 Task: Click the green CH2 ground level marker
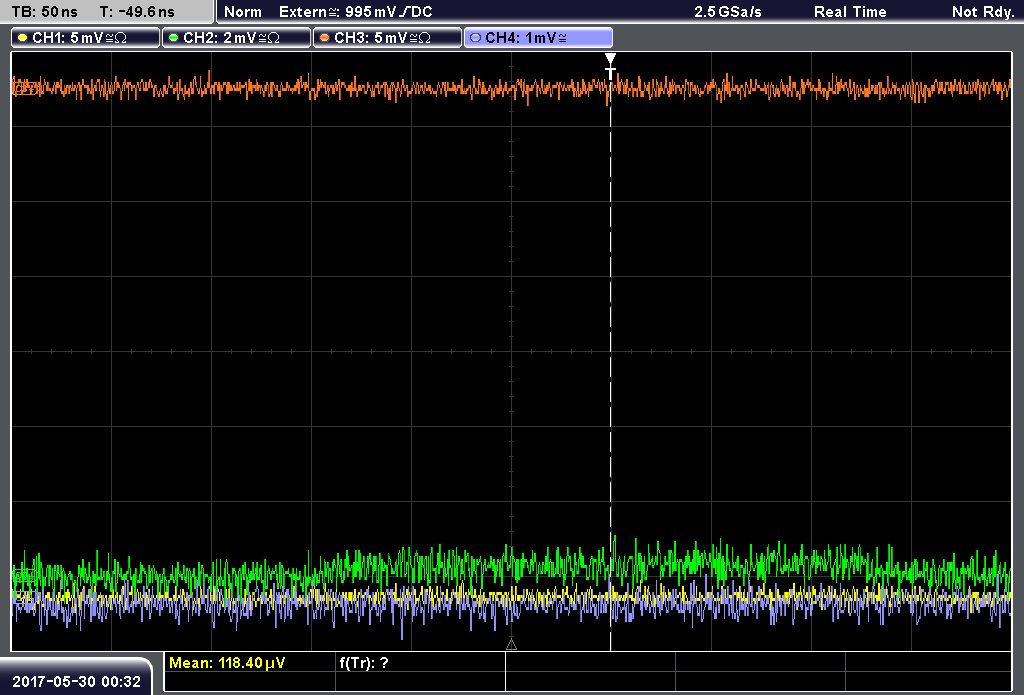25,575
